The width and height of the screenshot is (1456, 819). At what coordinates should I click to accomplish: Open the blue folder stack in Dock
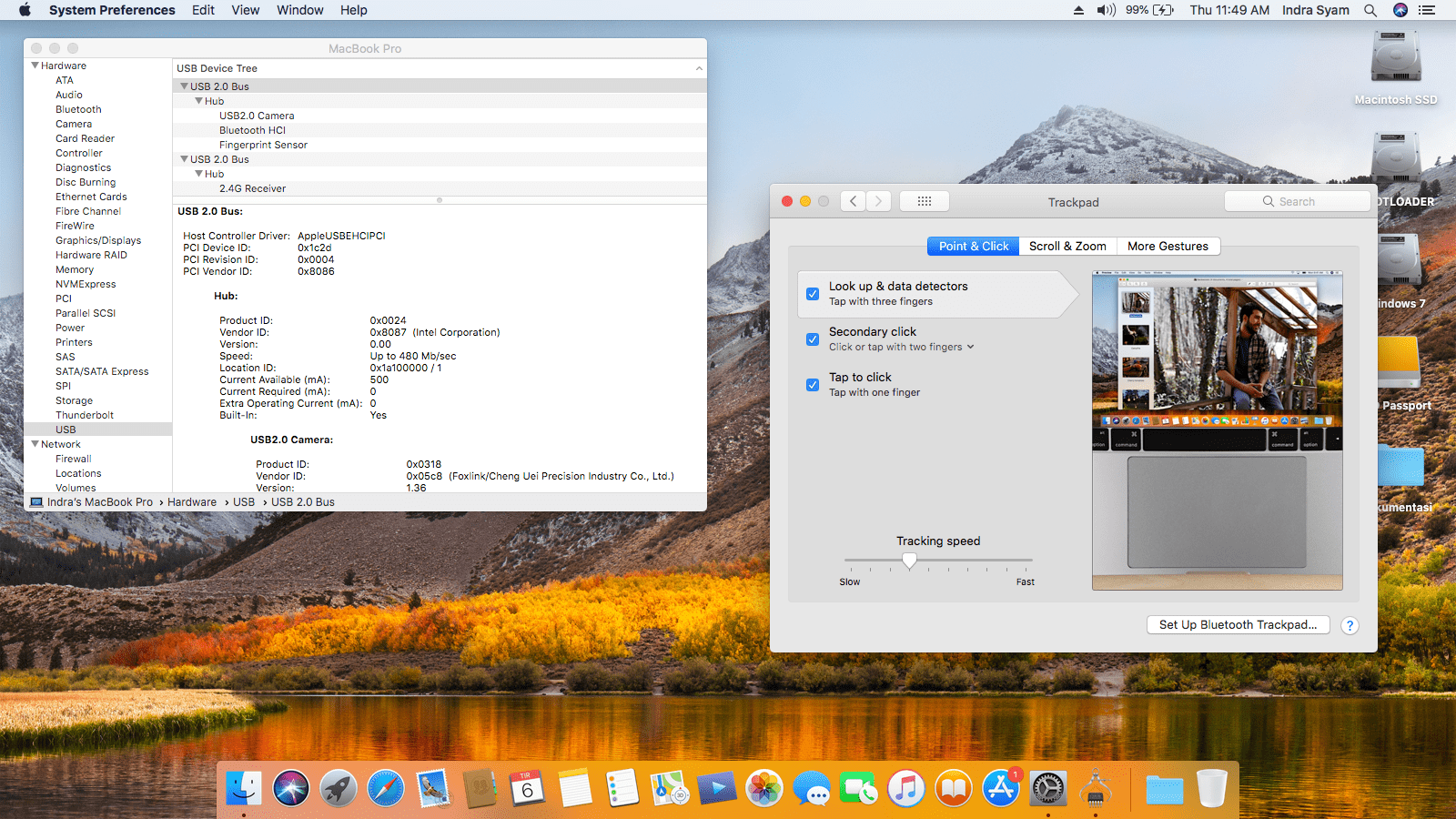(x=1165, y=788)
